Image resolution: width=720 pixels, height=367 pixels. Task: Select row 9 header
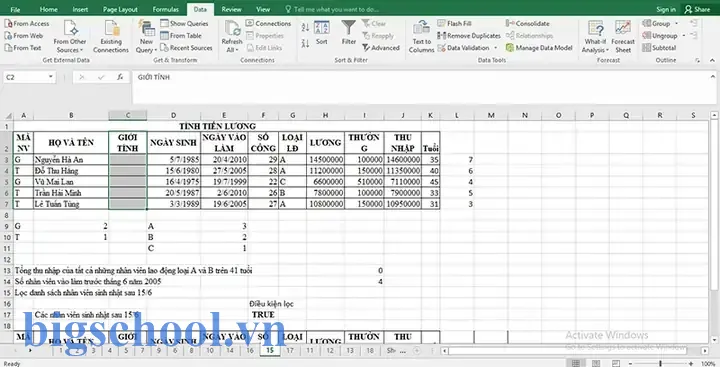pyautogui.click(x=6, y=226)
